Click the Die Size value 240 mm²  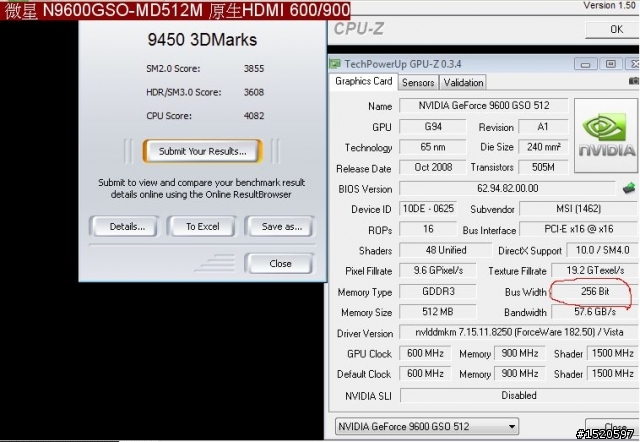(x=543, y=147)
